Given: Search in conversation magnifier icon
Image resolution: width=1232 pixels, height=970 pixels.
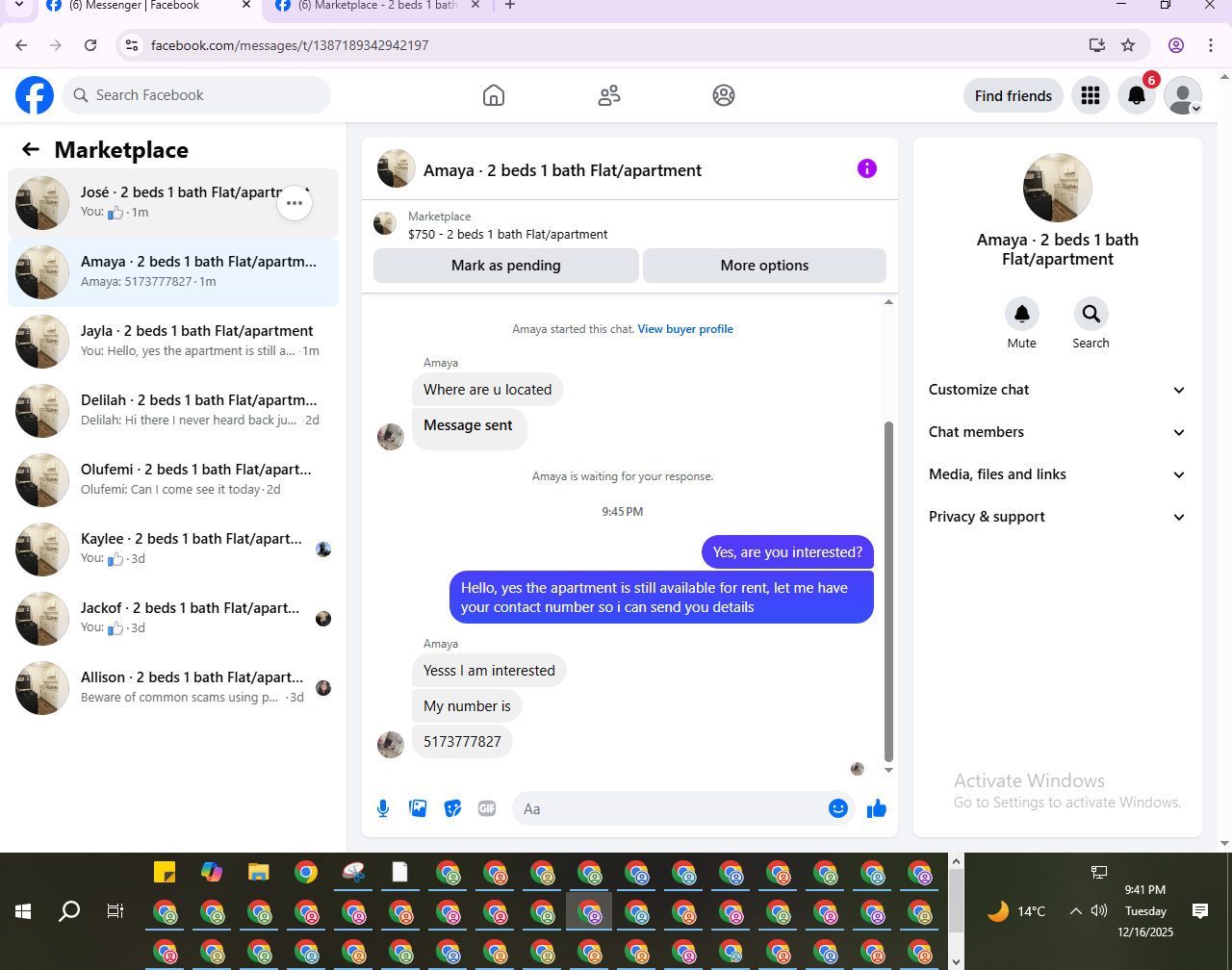Looking at the screenshot, I should 1091,314.
